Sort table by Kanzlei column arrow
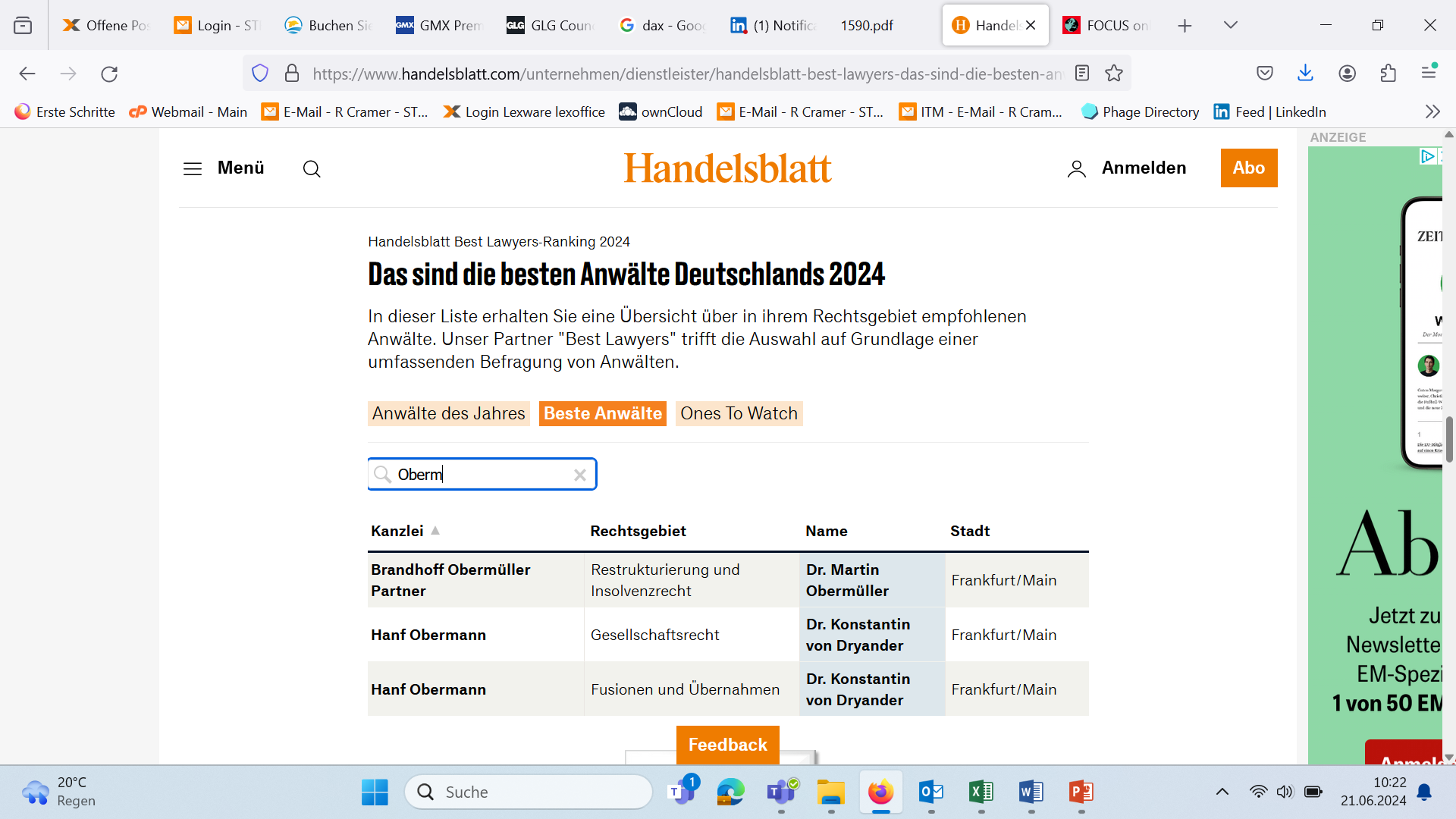The height and width of the screenshot is (819, 1456). coord(435,531)
